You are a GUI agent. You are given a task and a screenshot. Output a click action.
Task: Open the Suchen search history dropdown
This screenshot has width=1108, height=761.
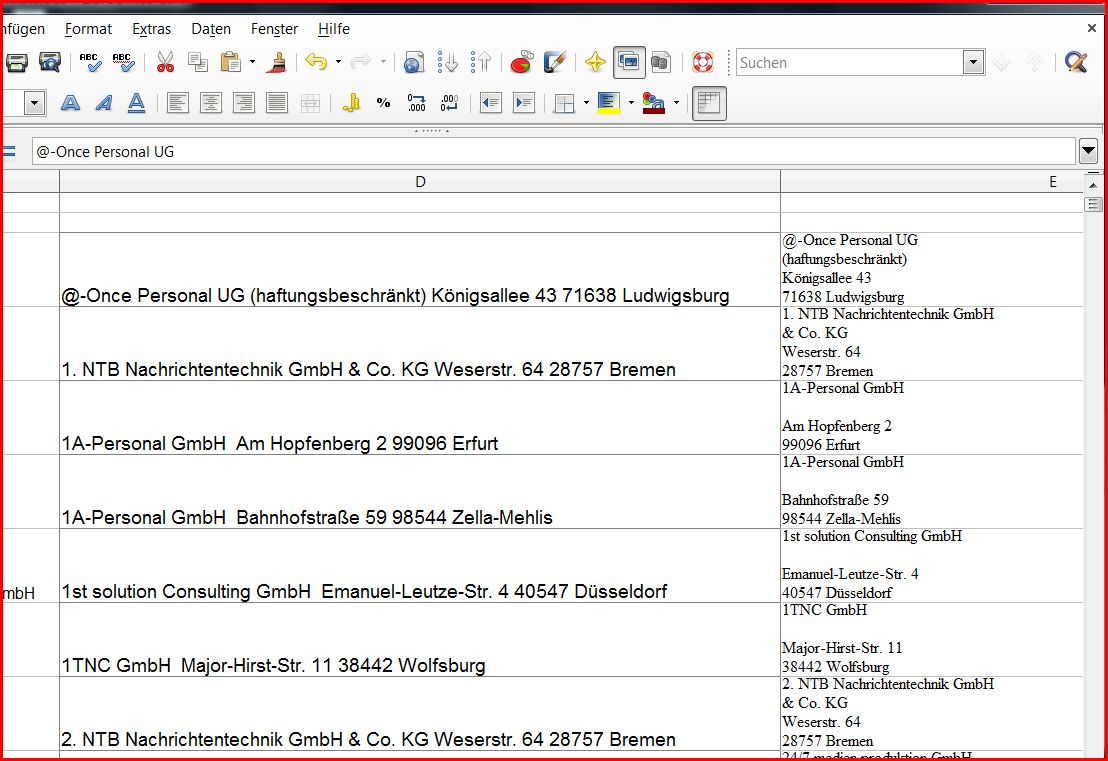pyautogui.click(x=974, y=62)
